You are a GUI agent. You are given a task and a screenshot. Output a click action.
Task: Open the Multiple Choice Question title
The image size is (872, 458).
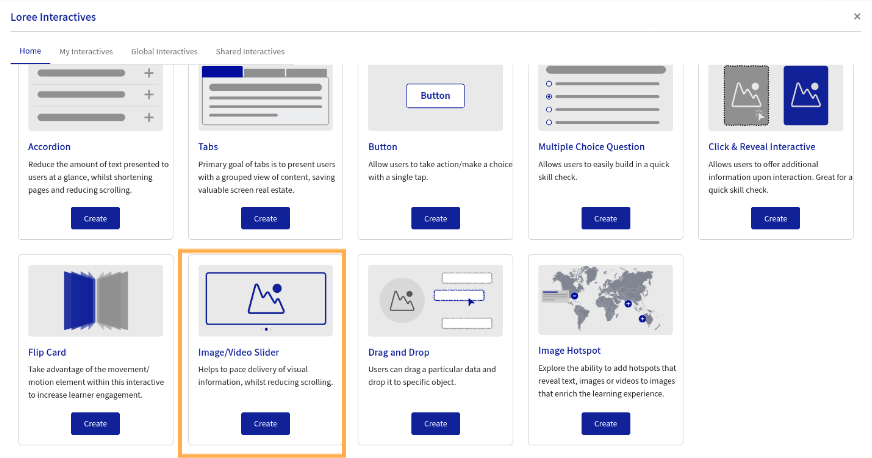pyautogui.click(x=591, y=147)
